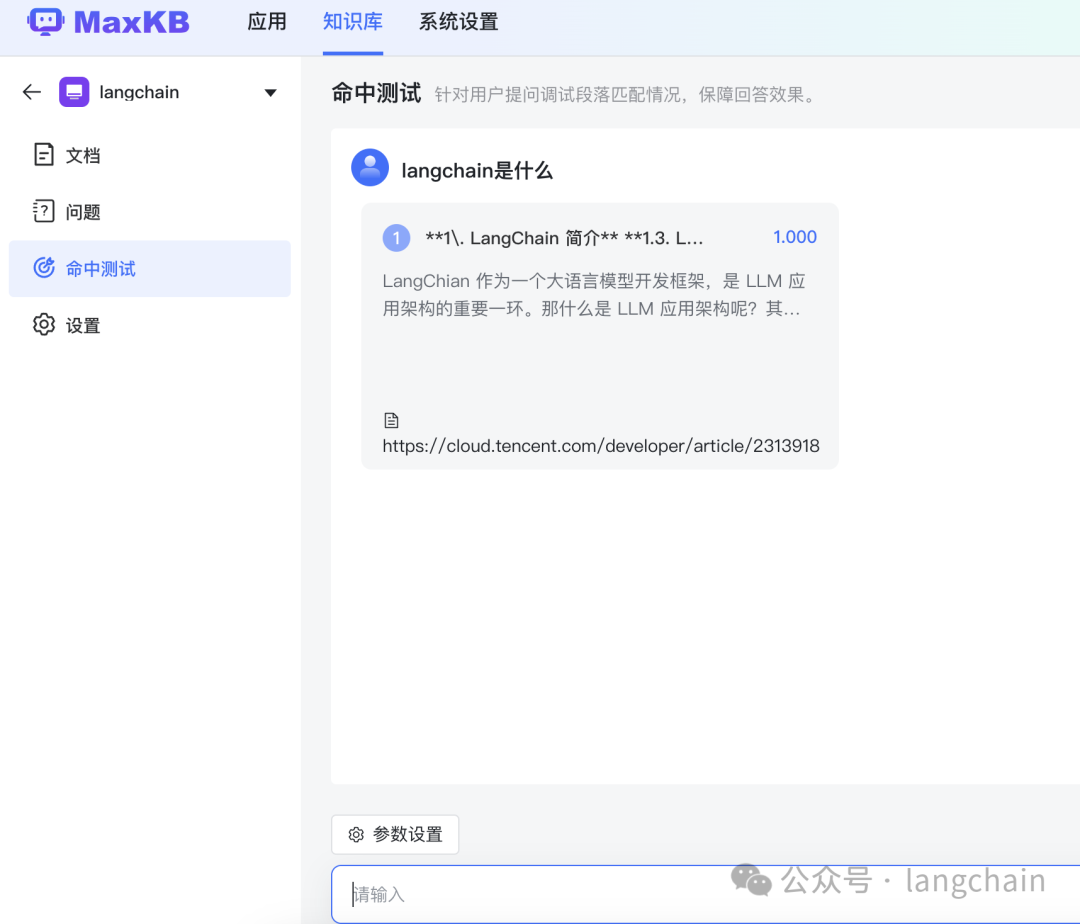Open the cloud.tencent.com source article link

click(x=601, y=446)
